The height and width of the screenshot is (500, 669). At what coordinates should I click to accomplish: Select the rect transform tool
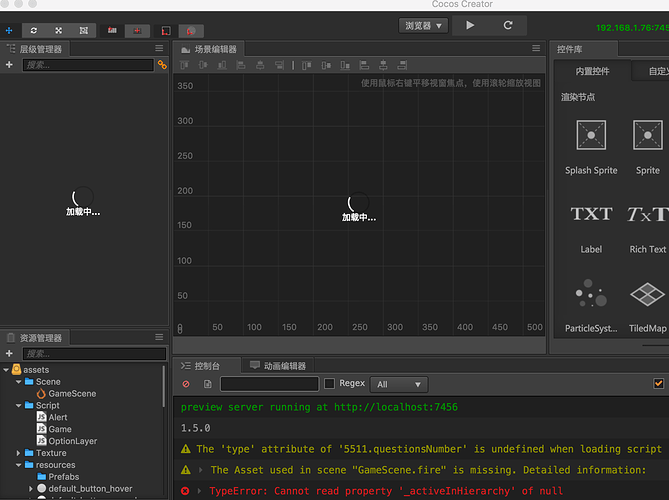pyautogui.click(x=84, y=30)
